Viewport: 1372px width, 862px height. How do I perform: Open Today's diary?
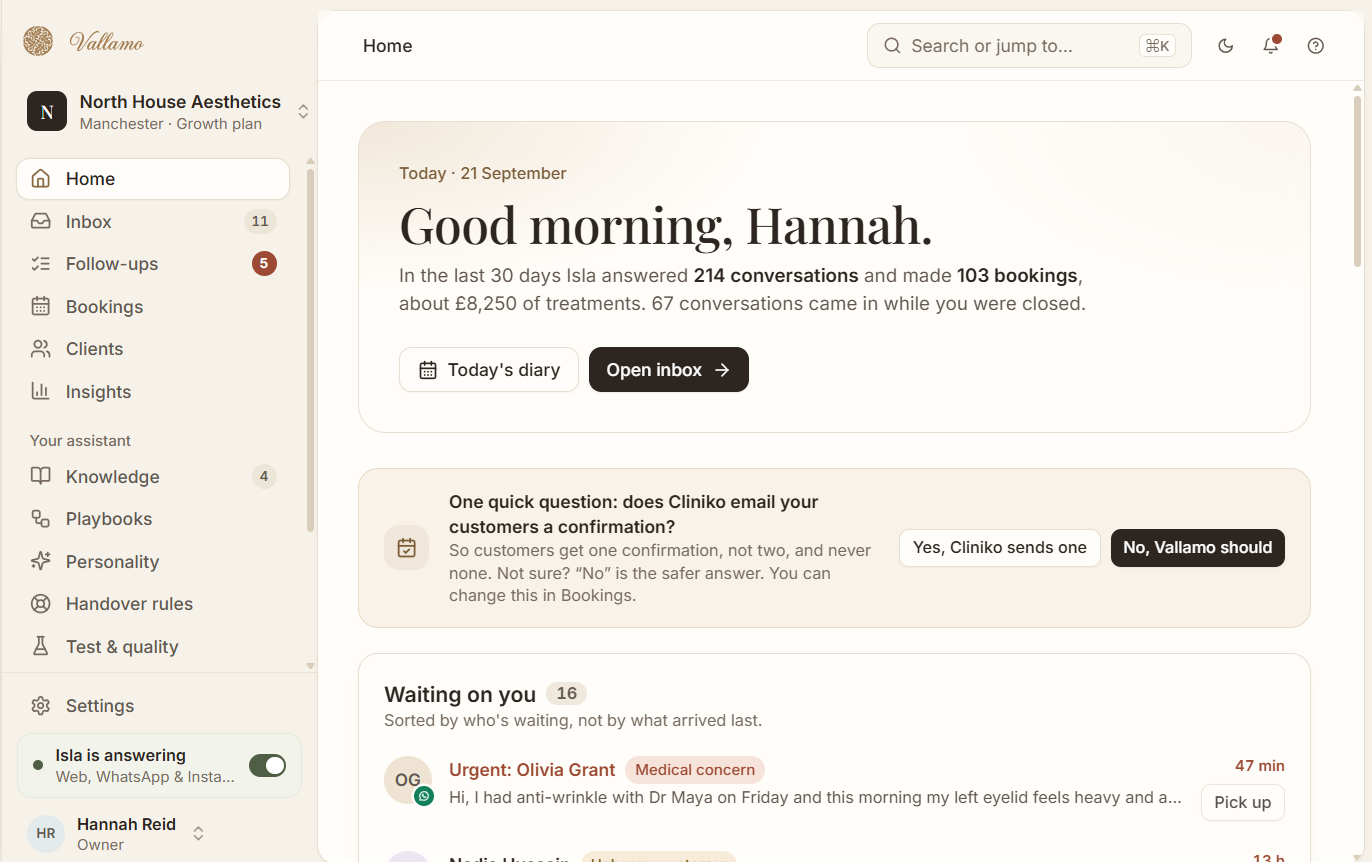(489, 370)
